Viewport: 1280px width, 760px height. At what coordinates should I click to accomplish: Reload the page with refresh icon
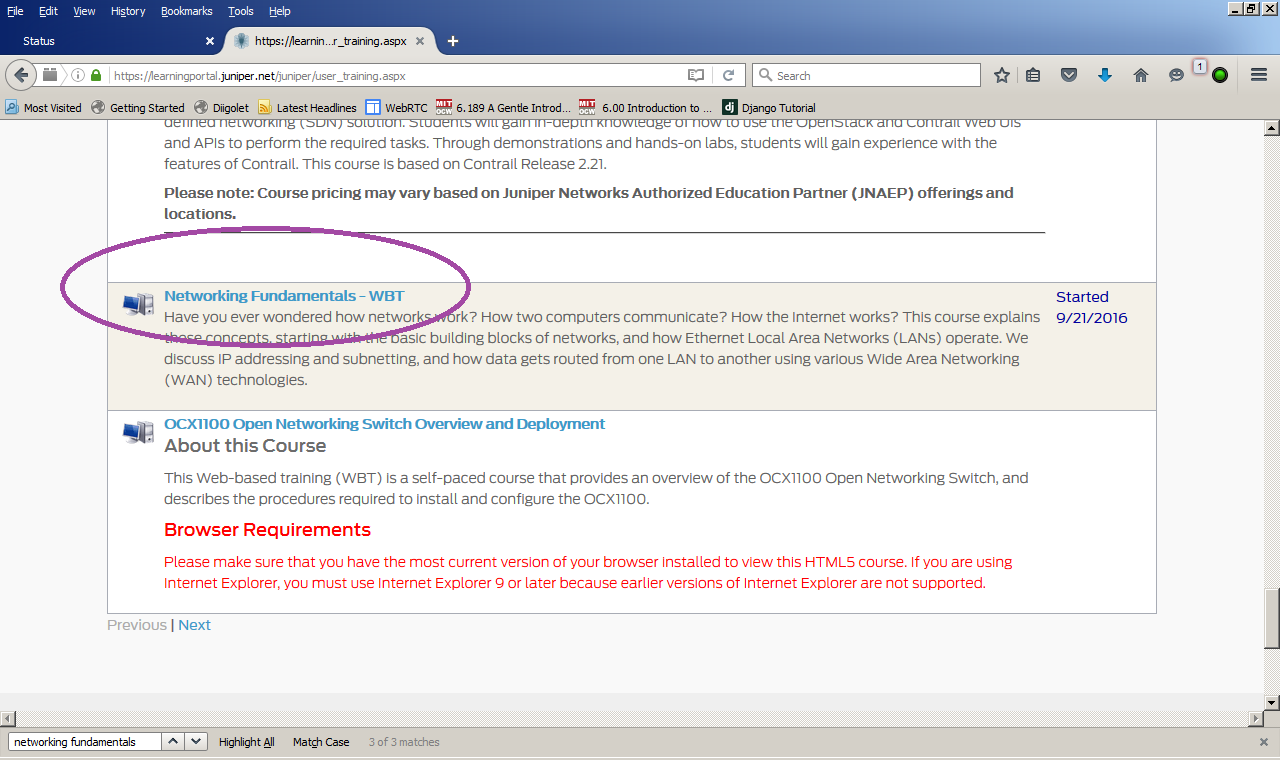click(x=729, y=75)
